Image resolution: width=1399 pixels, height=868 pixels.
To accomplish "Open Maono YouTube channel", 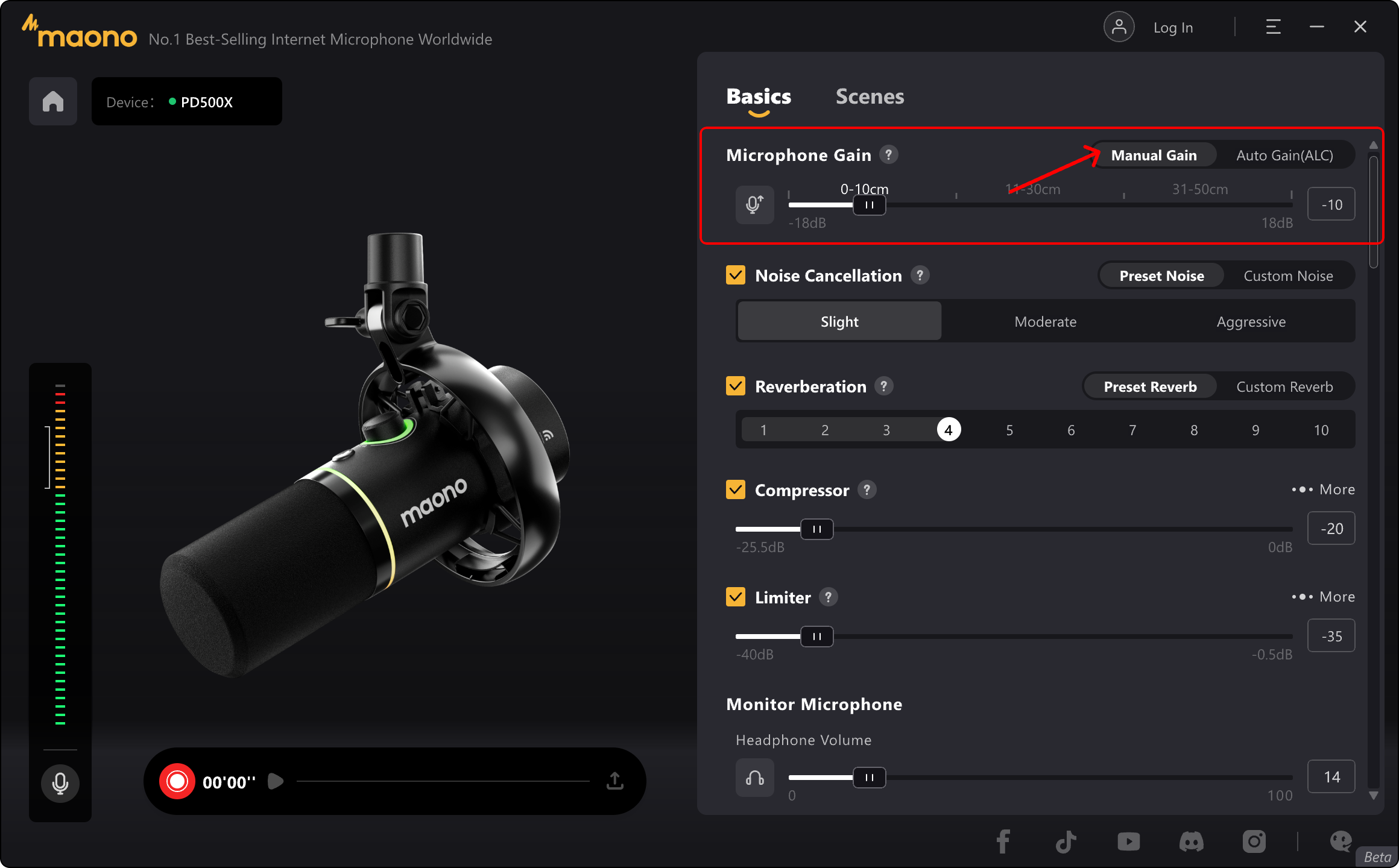I will 1128,841.
